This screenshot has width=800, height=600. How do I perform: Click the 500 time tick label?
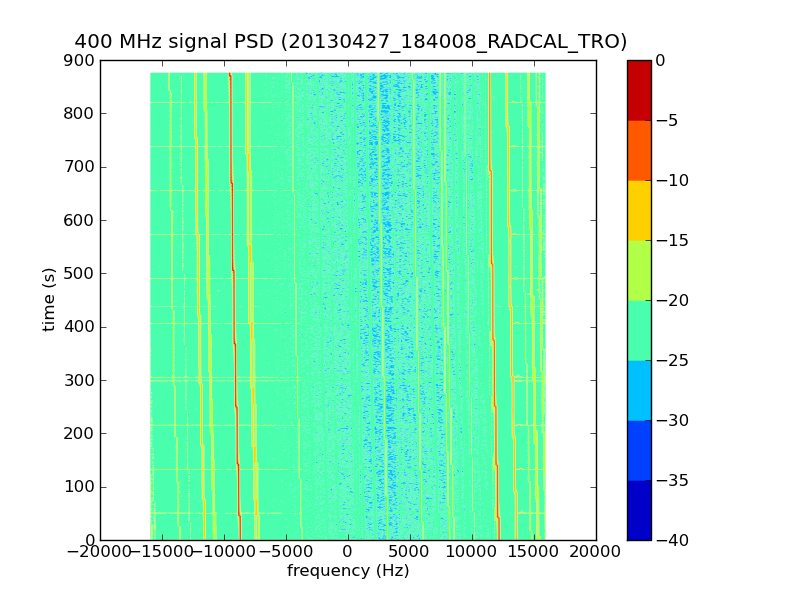pos(79,273)
